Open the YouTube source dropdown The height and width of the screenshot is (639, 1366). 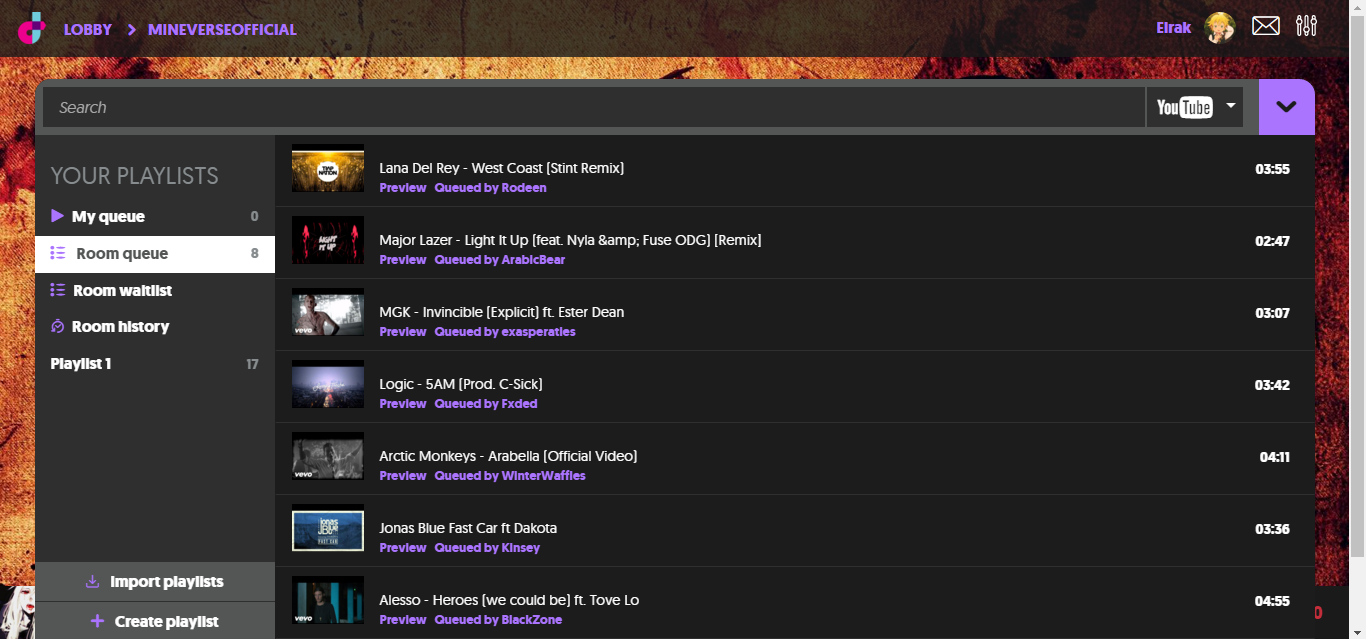(1195, 107)
